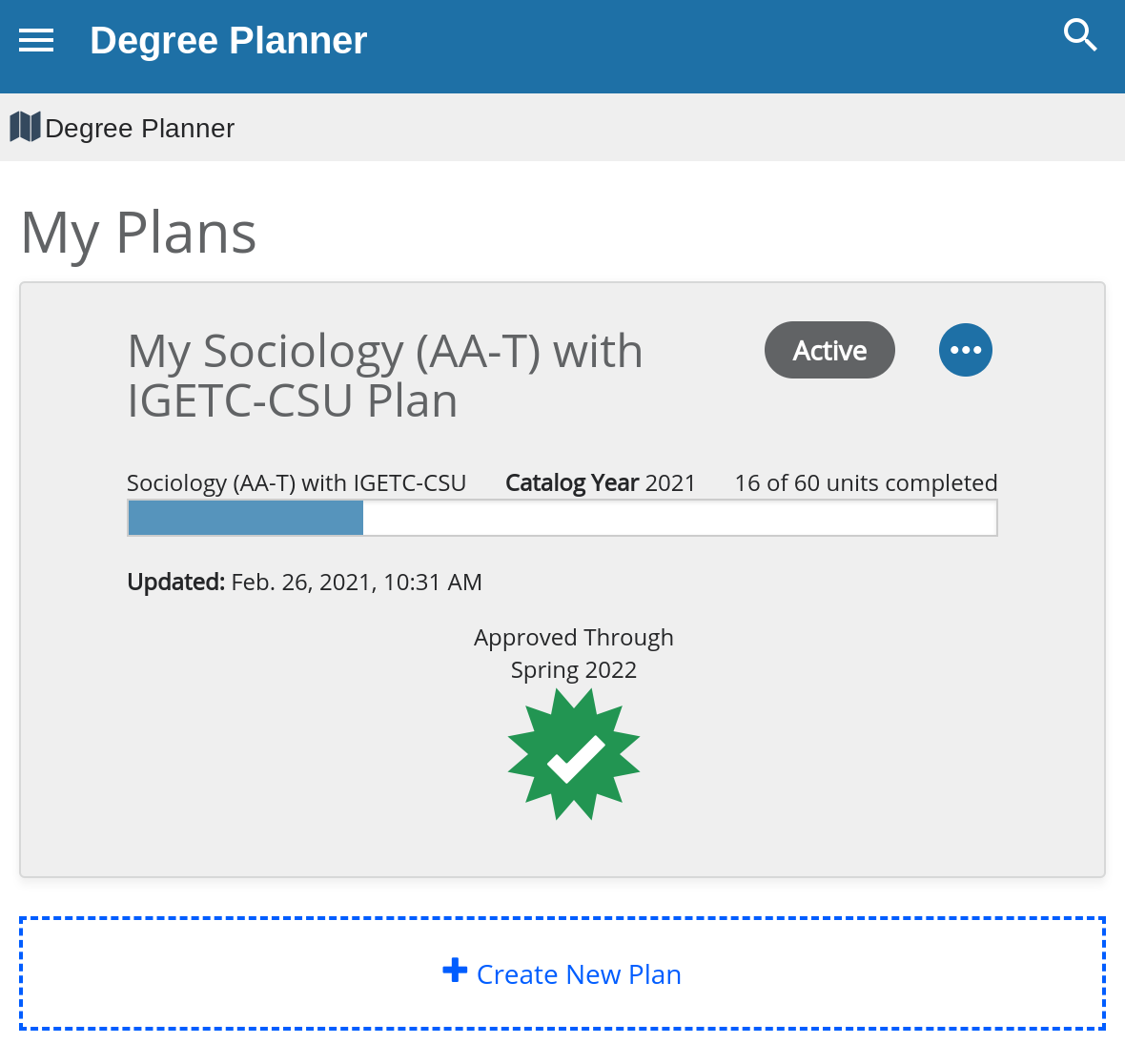Click the map icon in the breadcrumb

click(24, 126)
